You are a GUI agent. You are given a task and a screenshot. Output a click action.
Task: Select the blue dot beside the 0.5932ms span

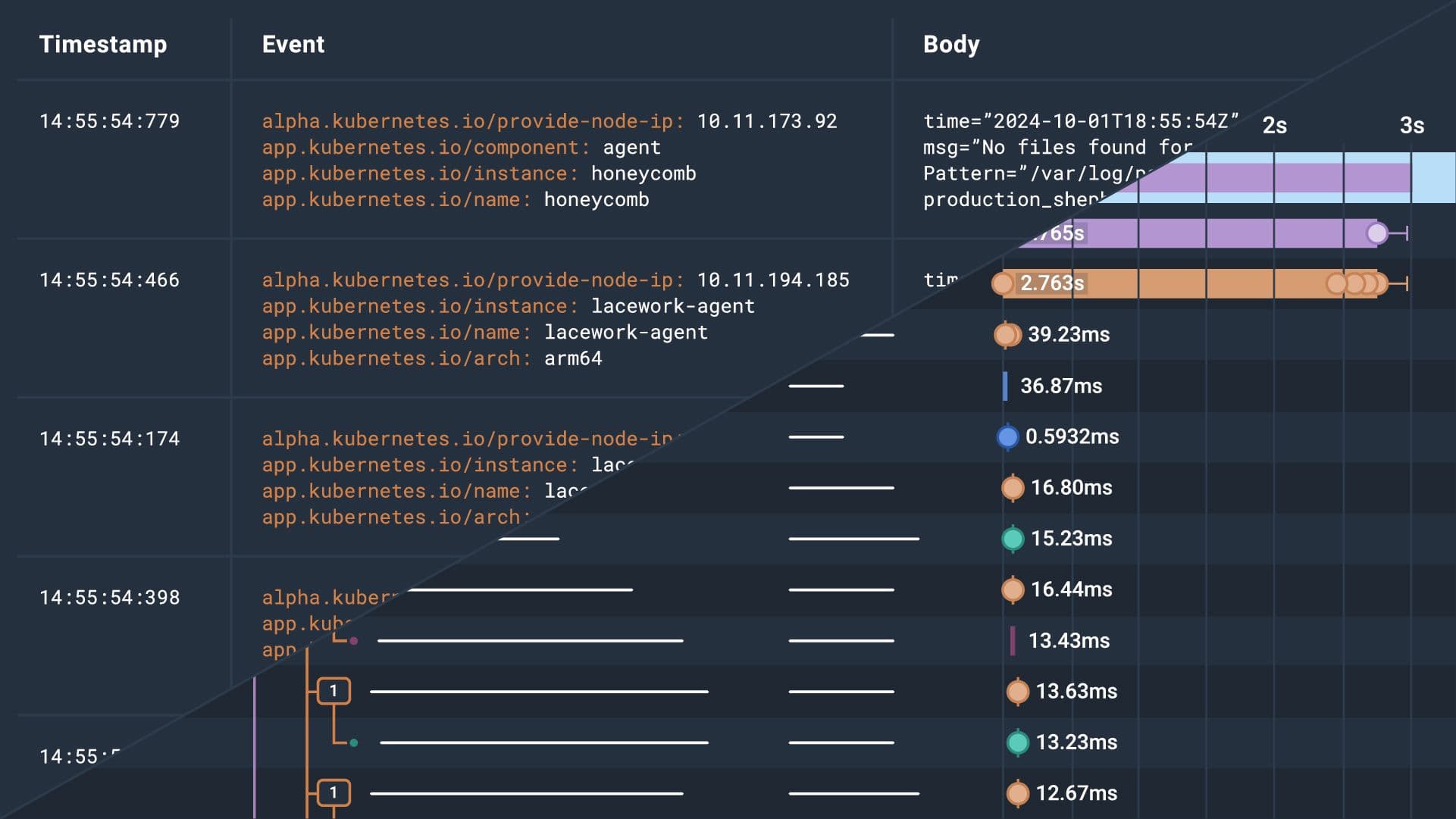[x=1007, y=436]
